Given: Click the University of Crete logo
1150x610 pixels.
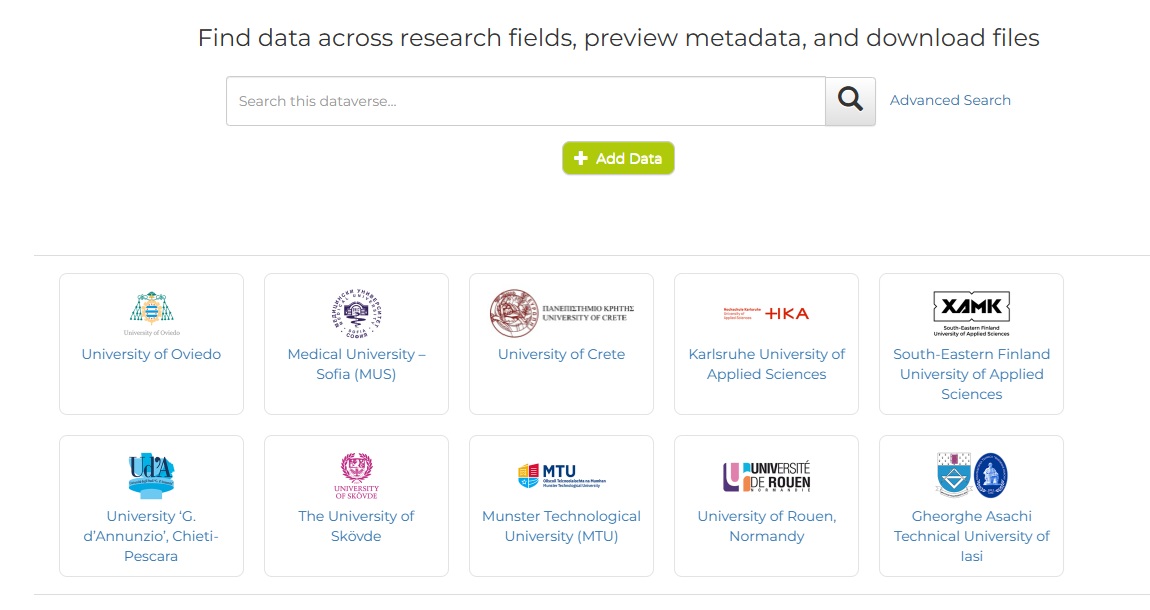Looking at the screenshot, I should [561, 313].
